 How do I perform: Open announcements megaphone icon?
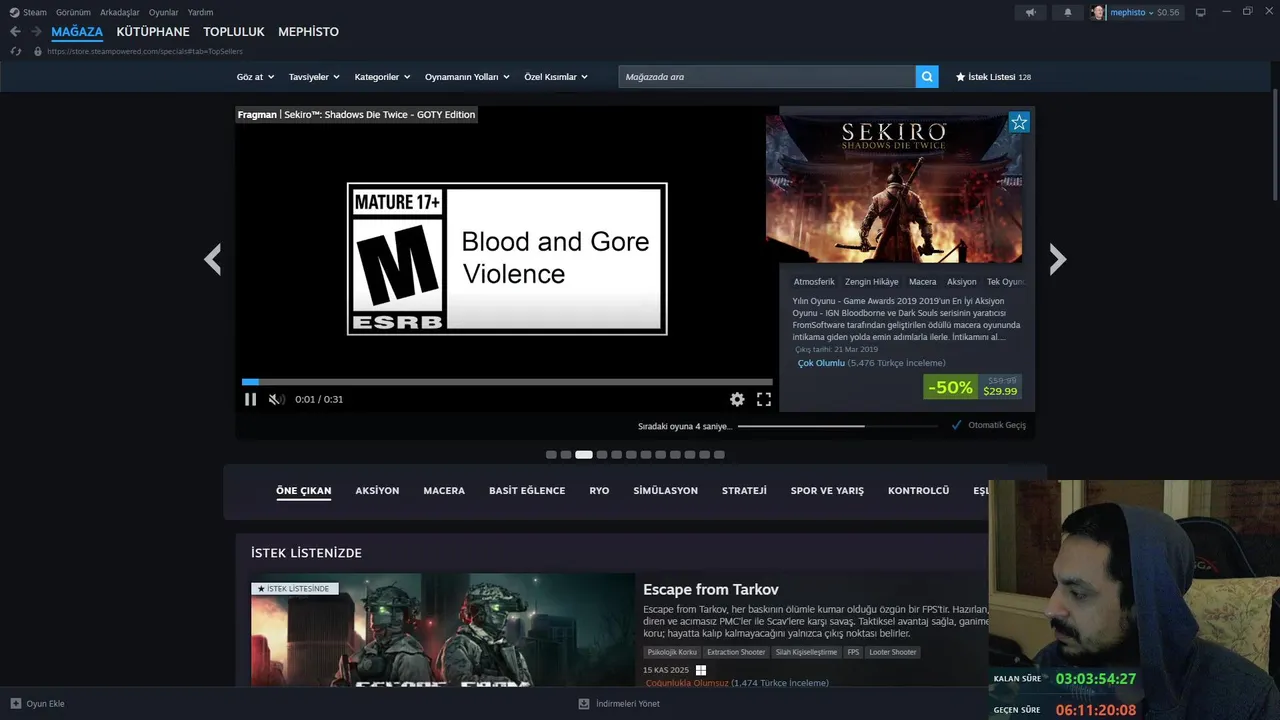(1031, 12)
